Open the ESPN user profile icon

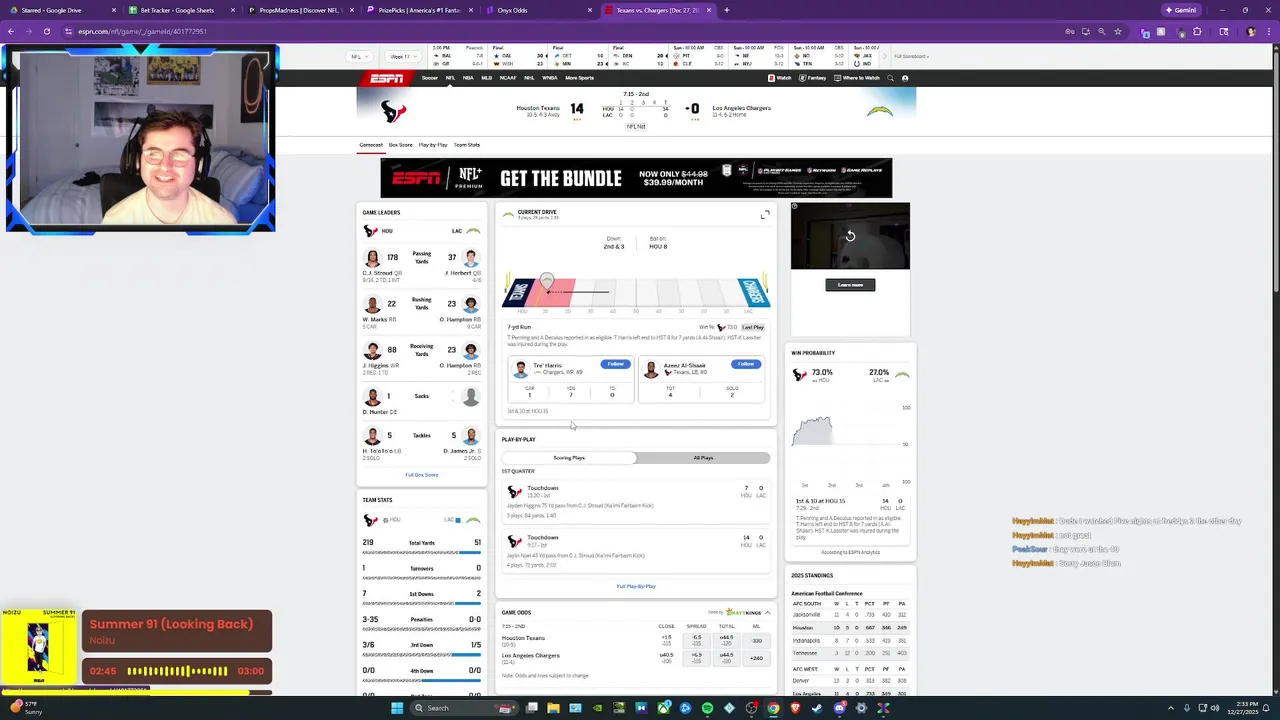pyautogui.click(x=905, y=78)
